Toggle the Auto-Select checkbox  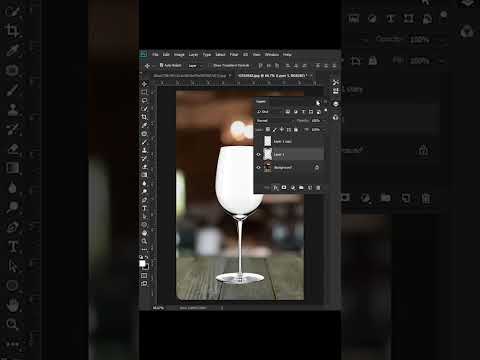coord(161,65)
